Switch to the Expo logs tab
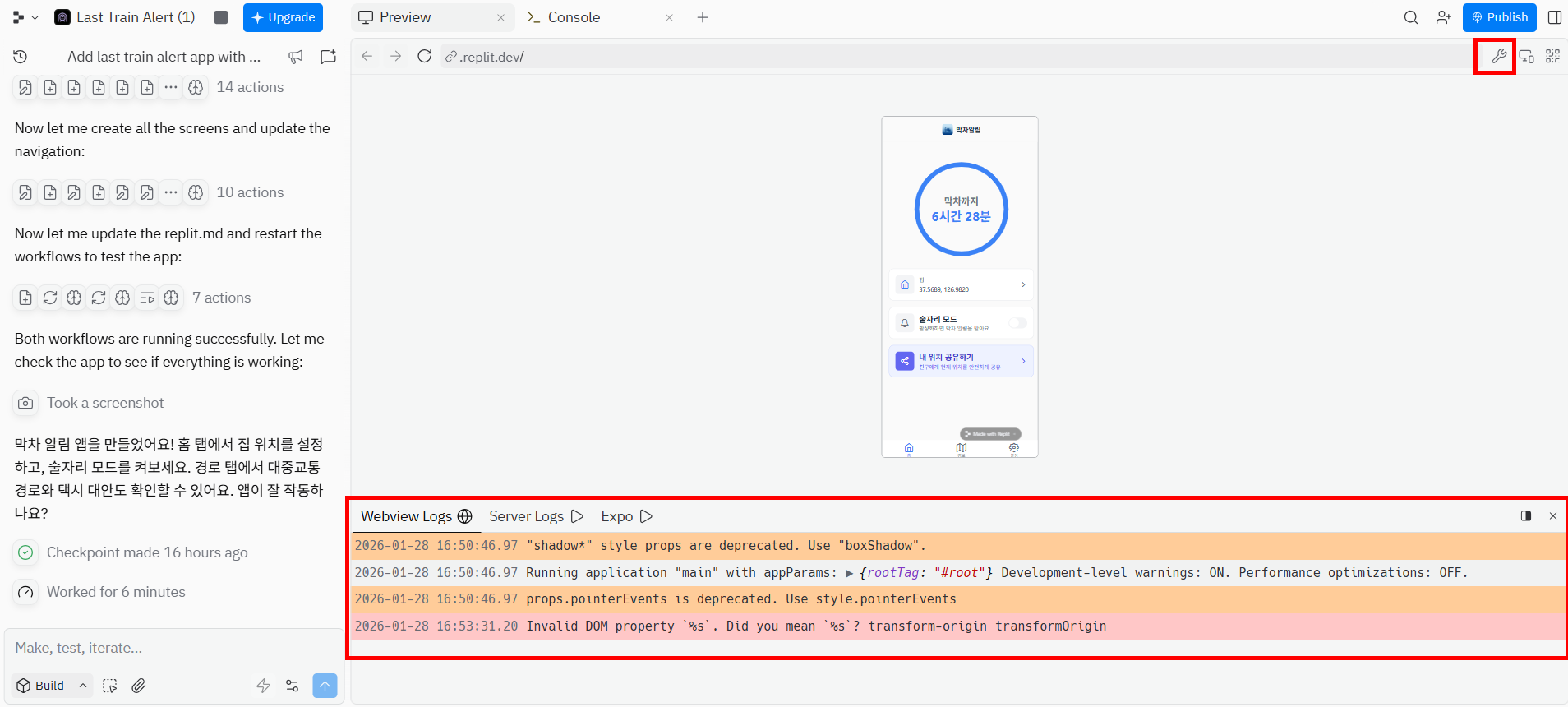Image resolution: width=1568 pixels, height=707 pixels. [626, 516]
